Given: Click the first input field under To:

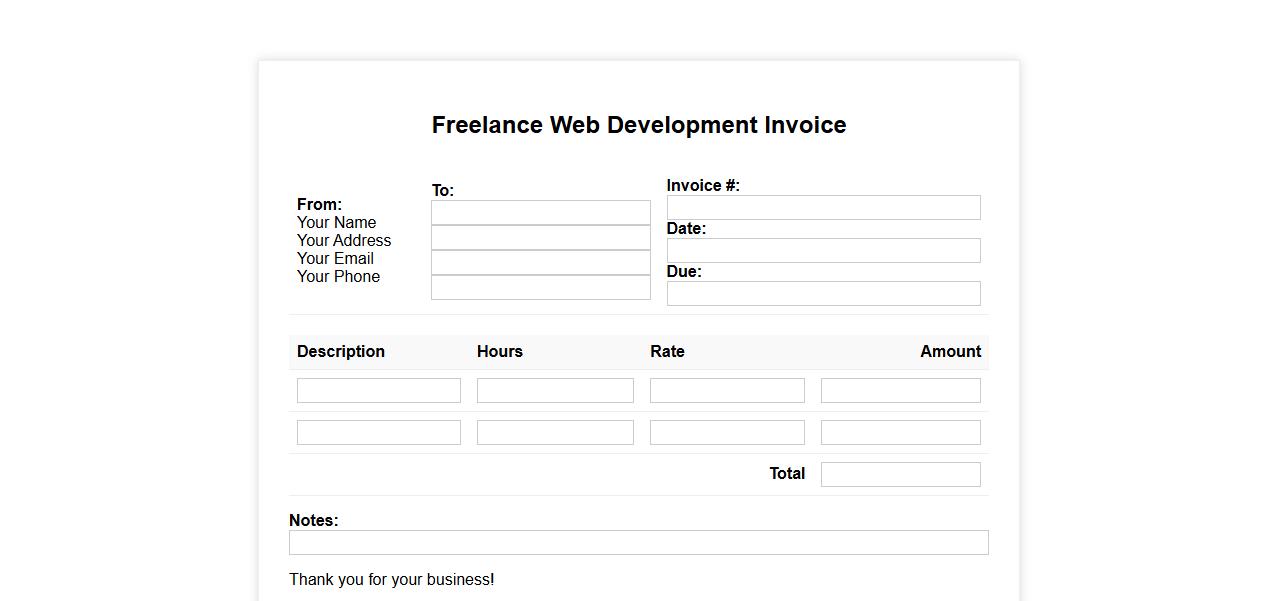Looking at the screenshot, I should tap(540, 212).
